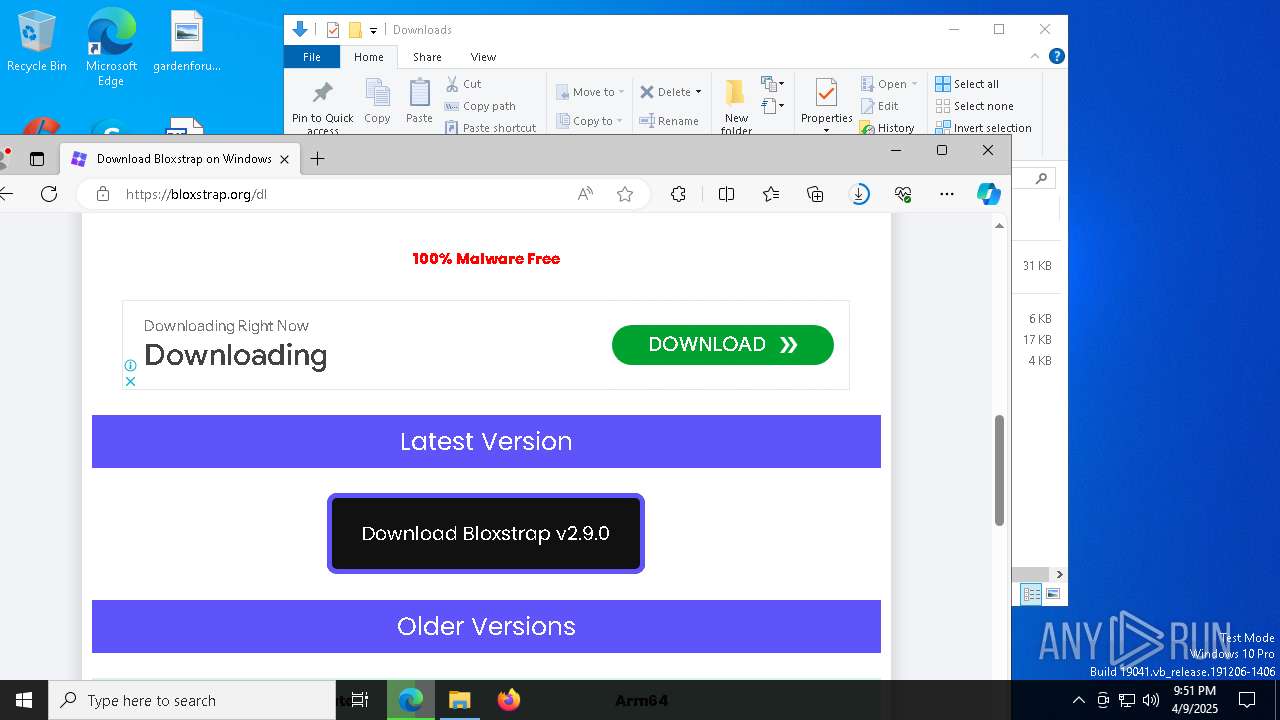The height and width of the screenshot is (720, 1280).
Task: Open the Easy access dropdown in Explorer
Action: point(773,106)
